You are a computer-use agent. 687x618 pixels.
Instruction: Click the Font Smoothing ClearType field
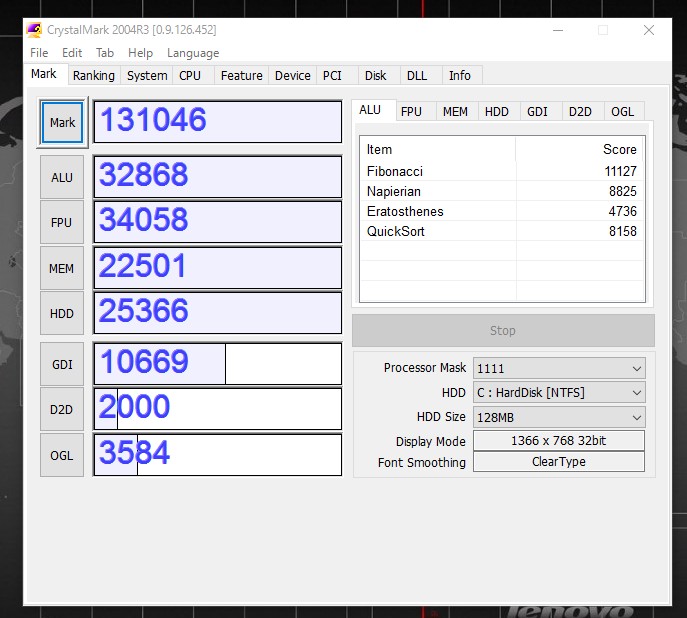(x=559, y=462)
